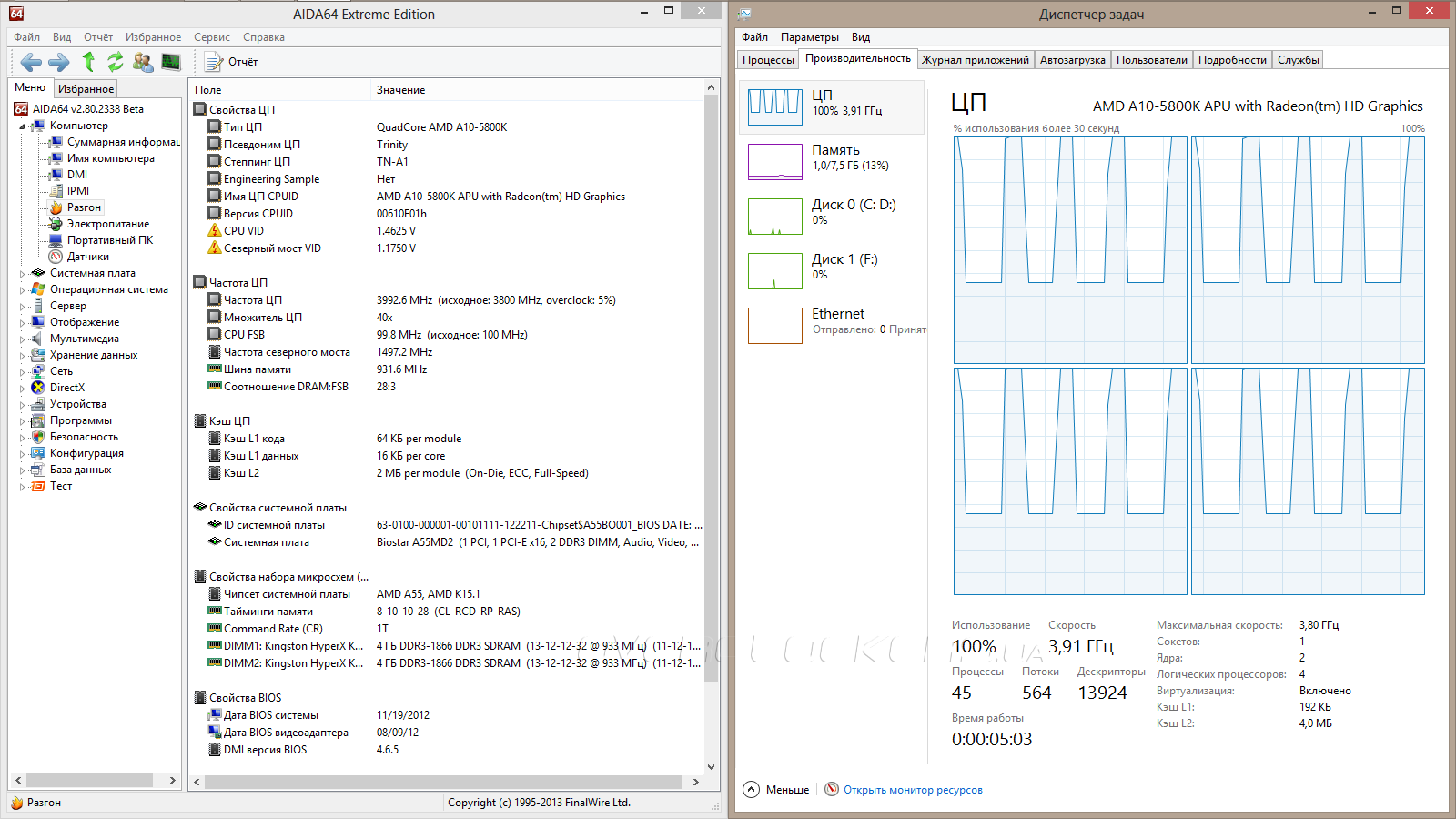The image size is (1456, 819).
Task: Open AIDA64 Файл menu
Action: pyautogui.click(x=27, y=37)
